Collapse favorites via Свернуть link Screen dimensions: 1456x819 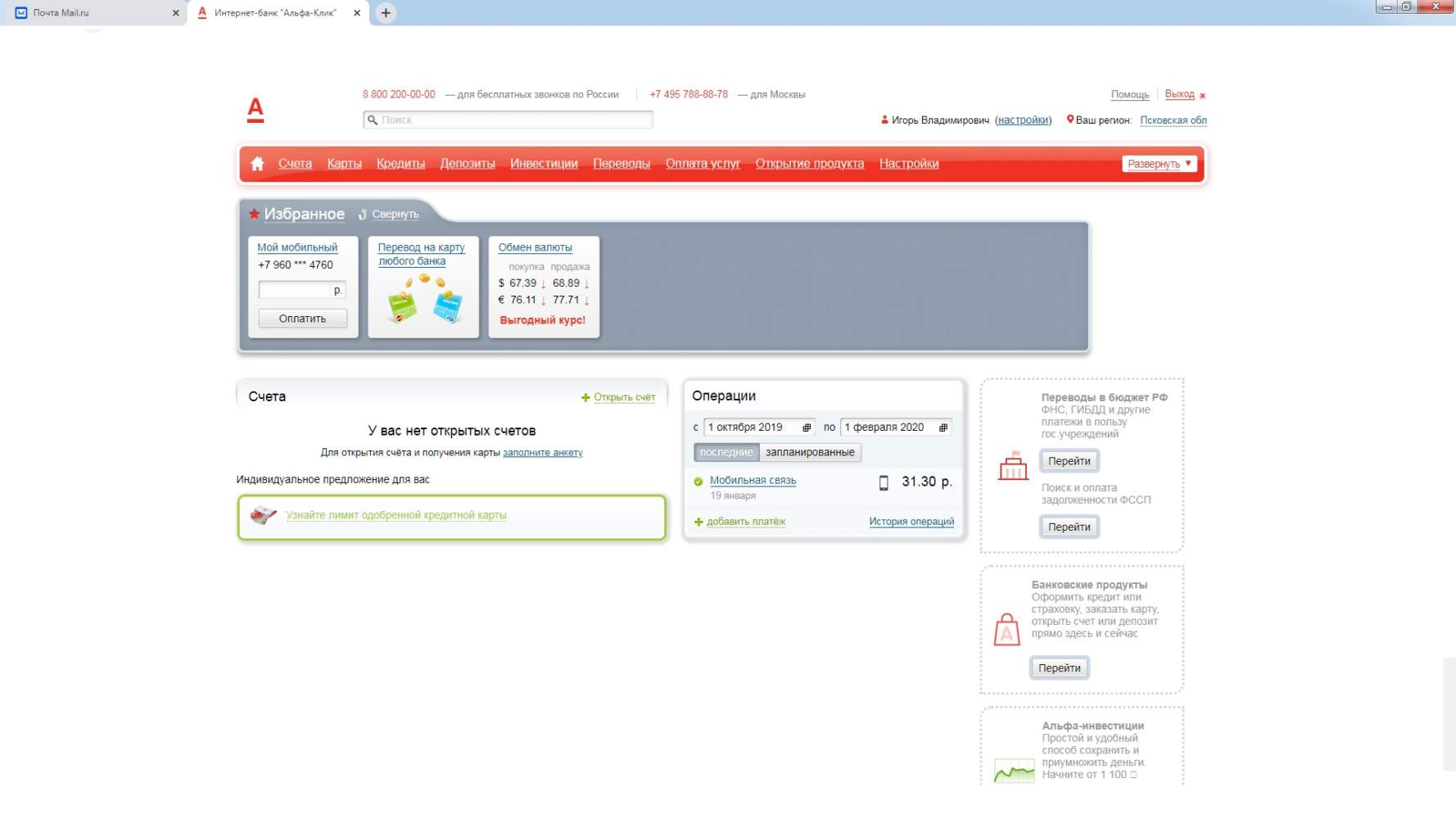point(395,215)
